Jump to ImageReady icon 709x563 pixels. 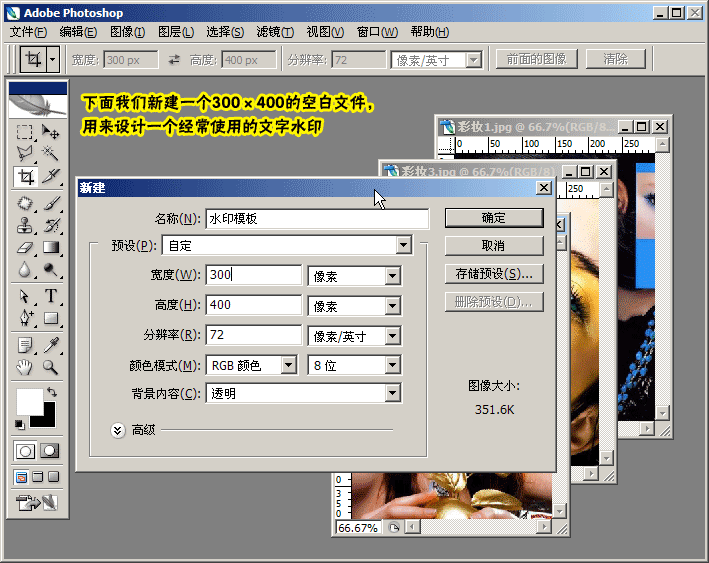tap(37, 502)
